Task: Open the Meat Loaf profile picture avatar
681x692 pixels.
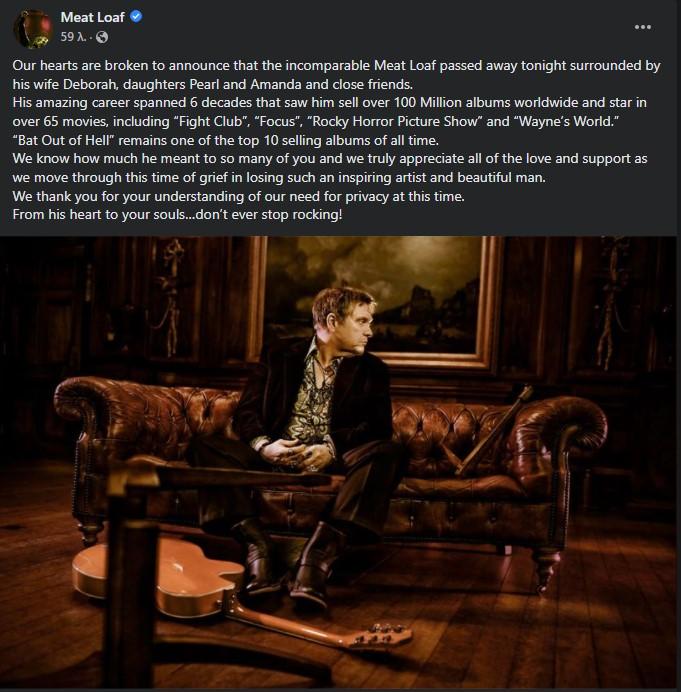Action: point(33,28)
